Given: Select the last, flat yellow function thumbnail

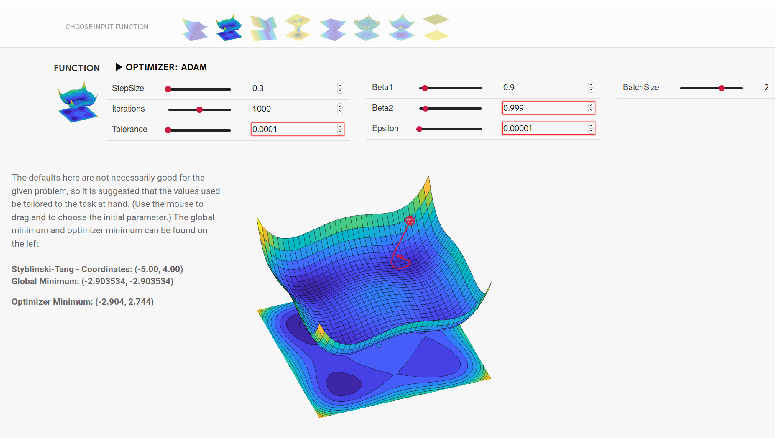Looking at the screenshot, I should point(436,27).
